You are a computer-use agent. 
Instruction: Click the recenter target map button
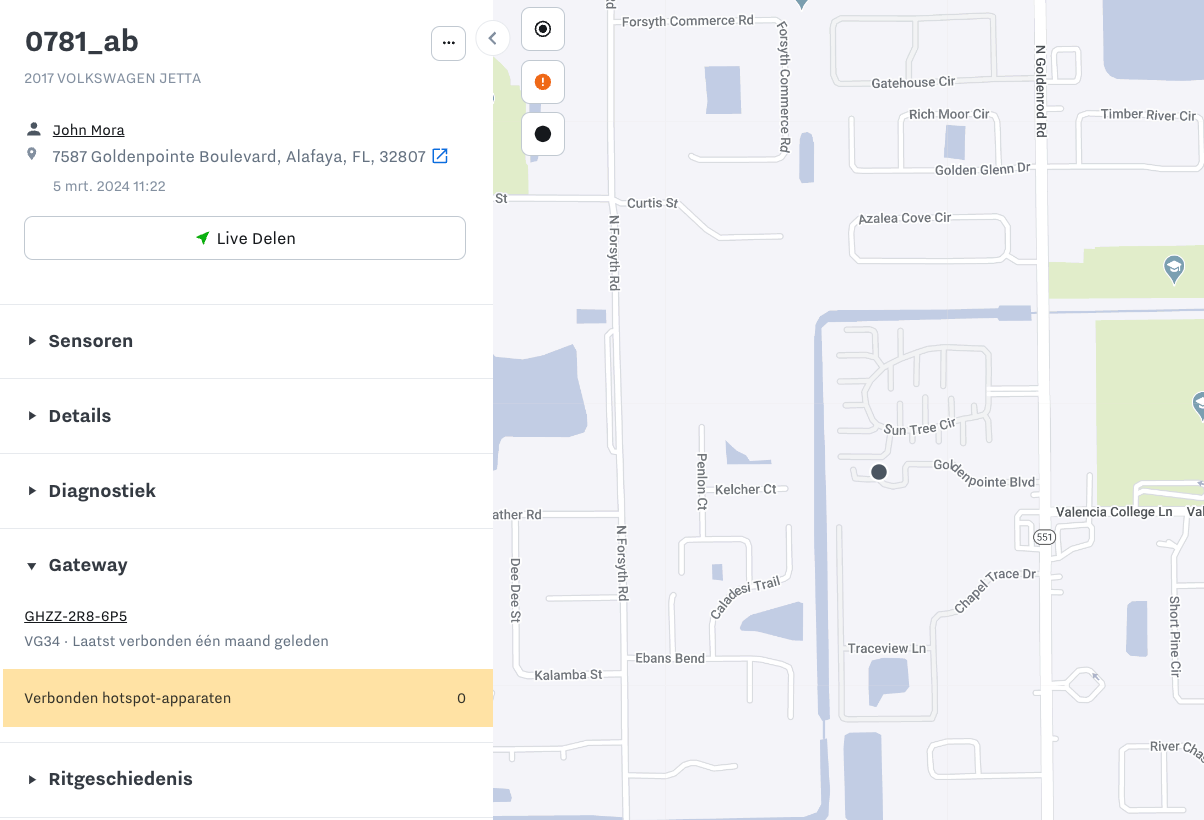[543, 29]
